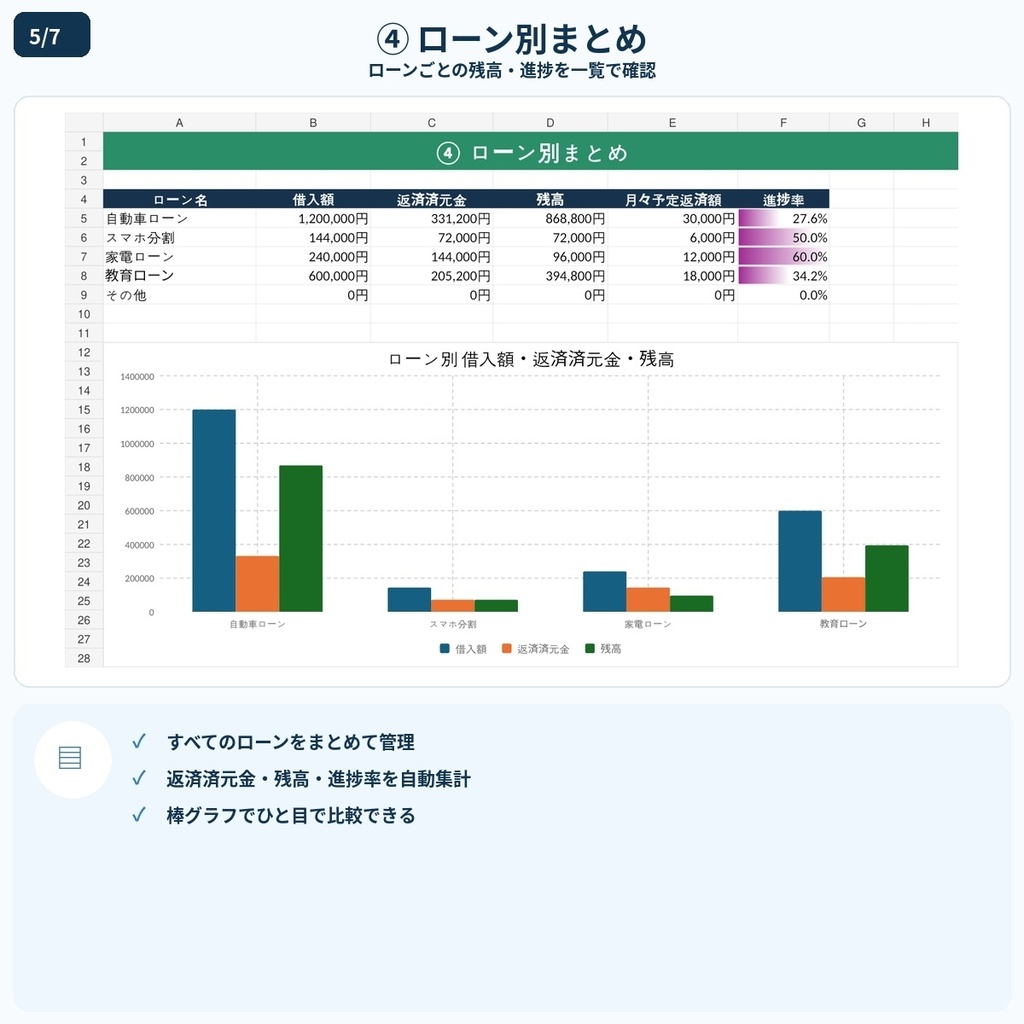The height and width of the screenshot is (1024, 1024).
Task: Select the 自動車ローン name cell
Action: 179,218
